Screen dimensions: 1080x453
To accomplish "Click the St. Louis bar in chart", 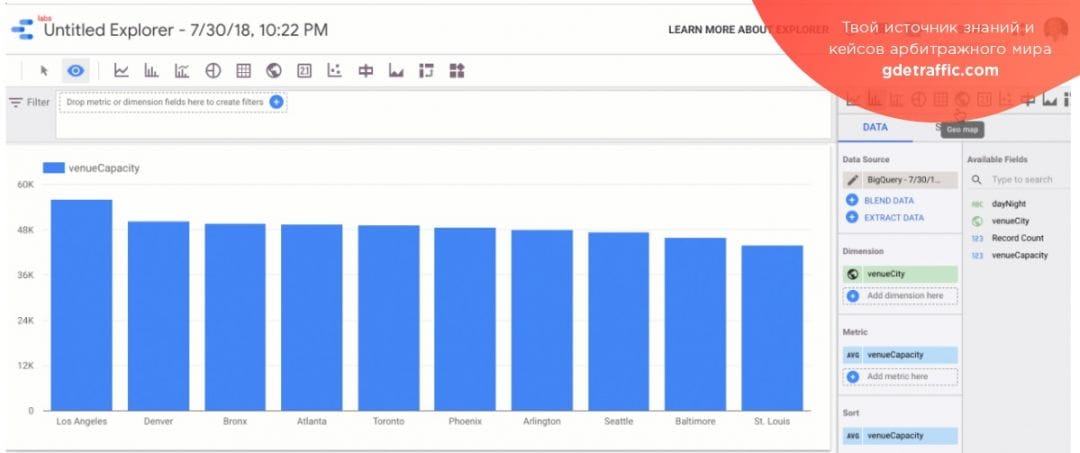I will (772, 328).
